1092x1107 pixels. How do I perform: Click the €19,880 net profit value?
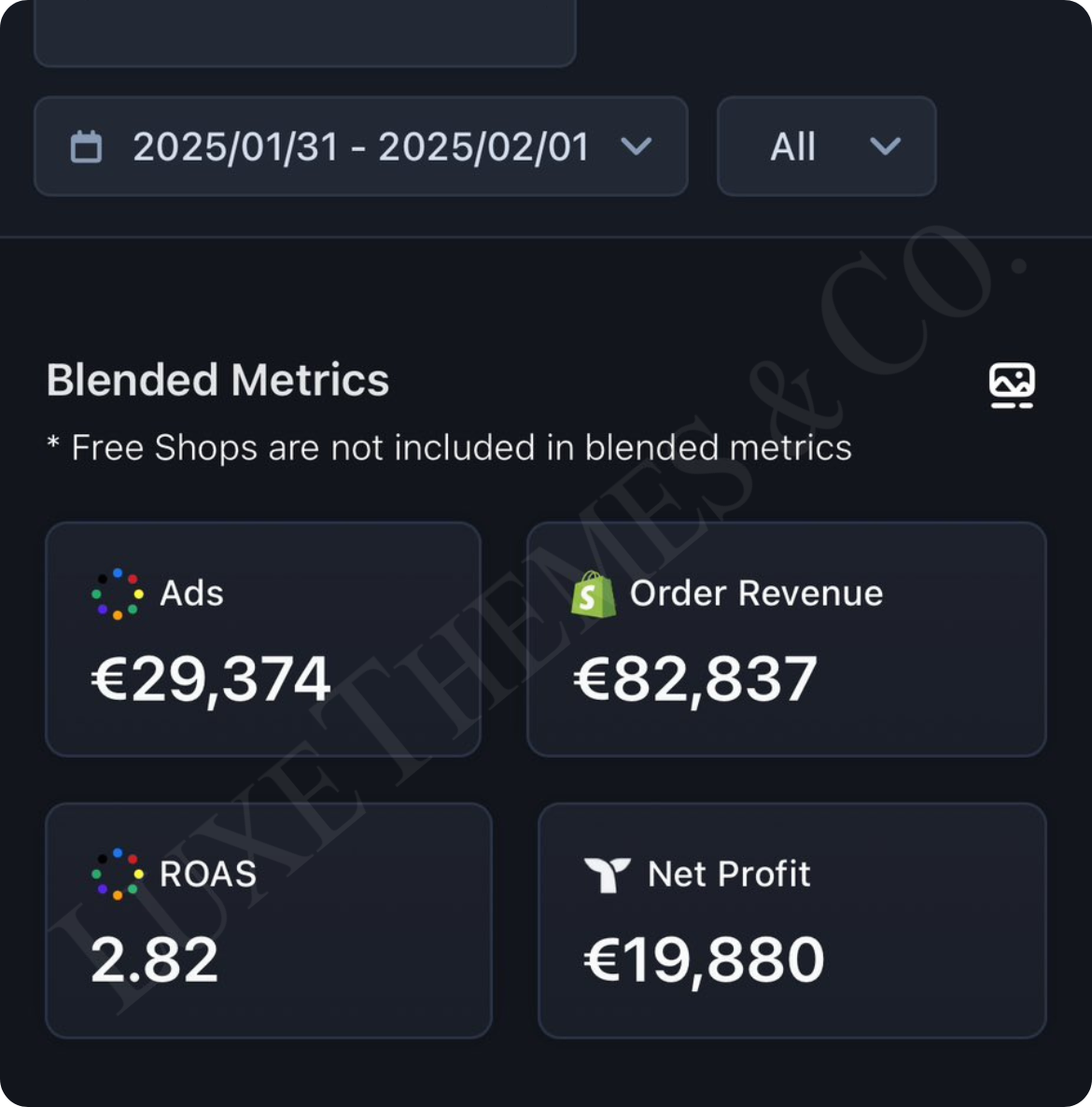[704, 960]
